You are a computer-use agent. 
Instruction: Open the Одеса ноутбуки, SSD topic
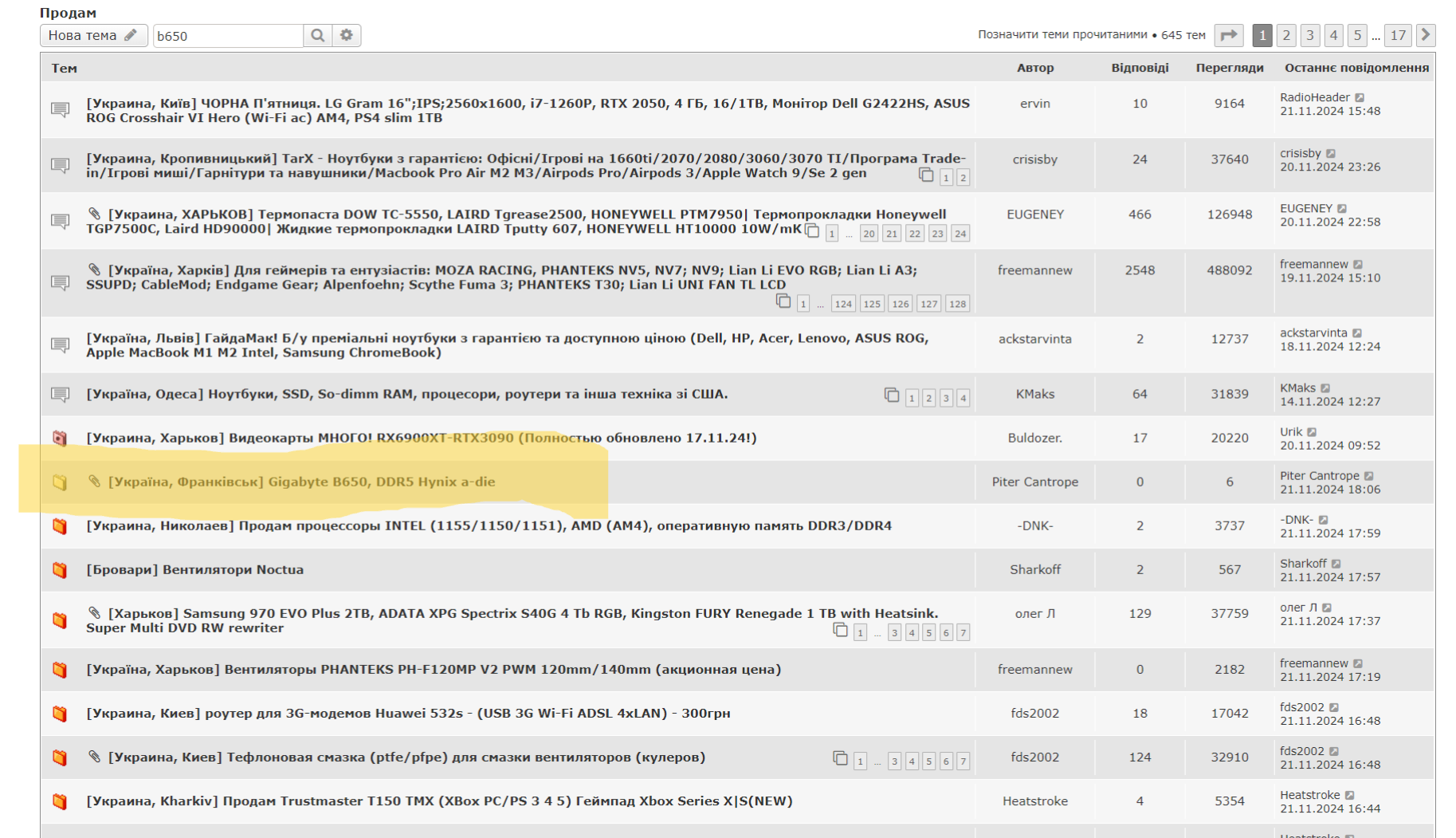tap(407, 394)
